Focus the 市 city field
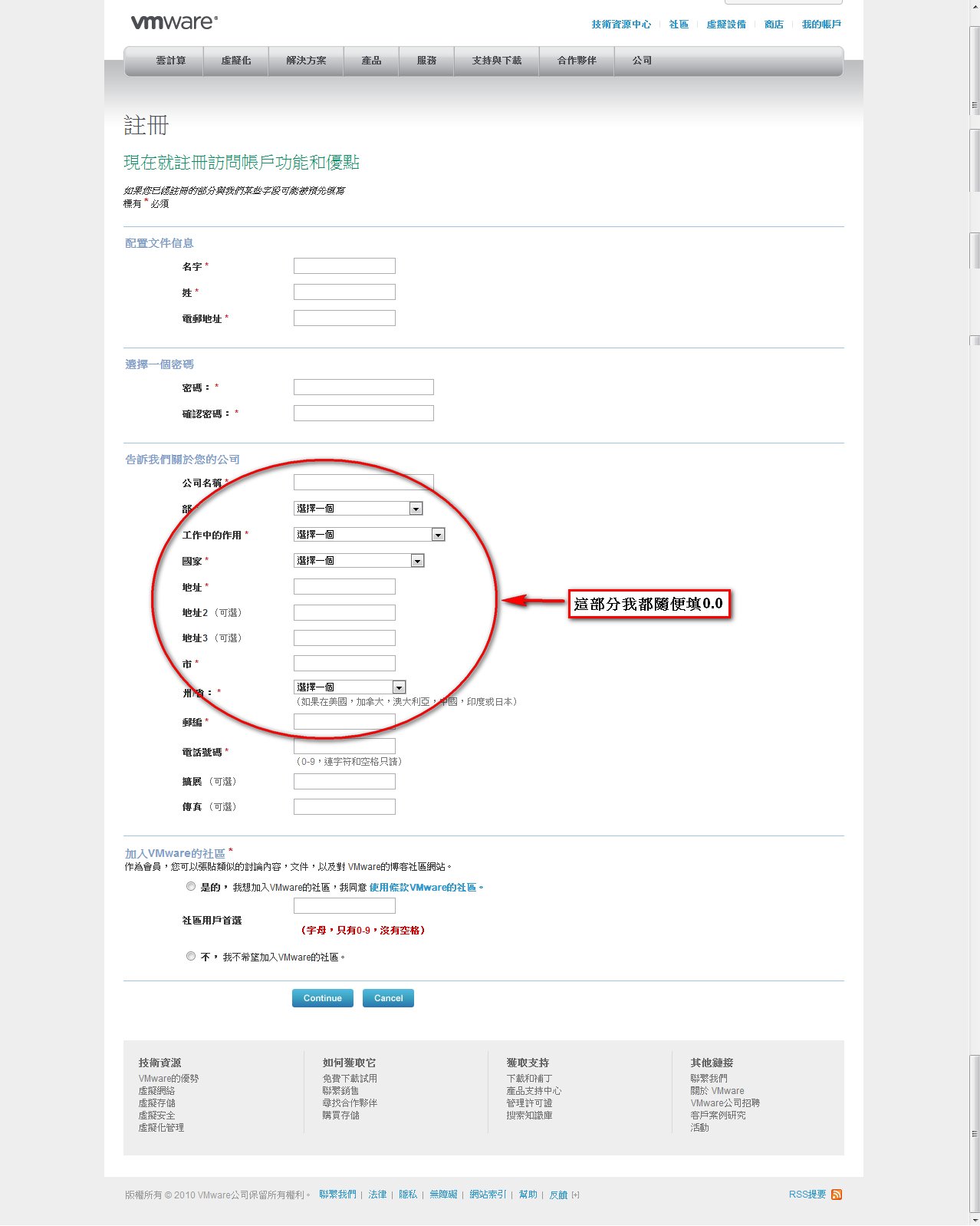 (x=344, y=664)
